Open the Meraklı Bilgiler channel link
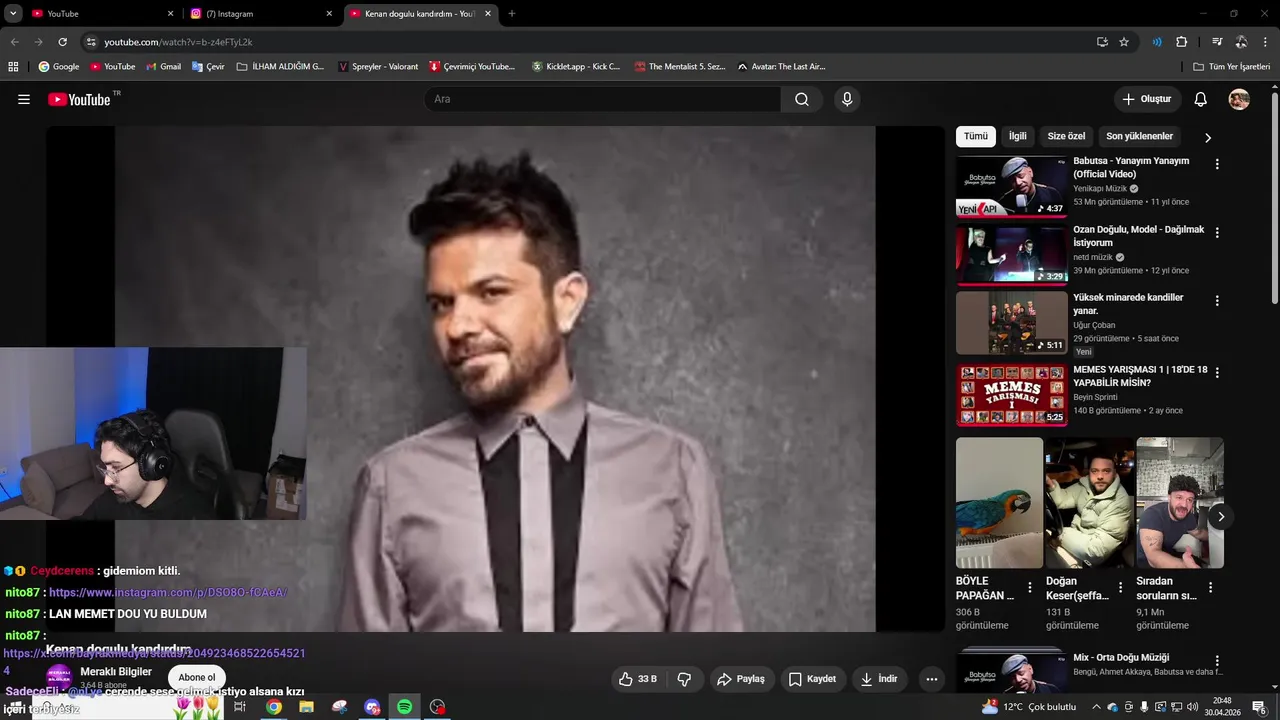 point(116,672)
